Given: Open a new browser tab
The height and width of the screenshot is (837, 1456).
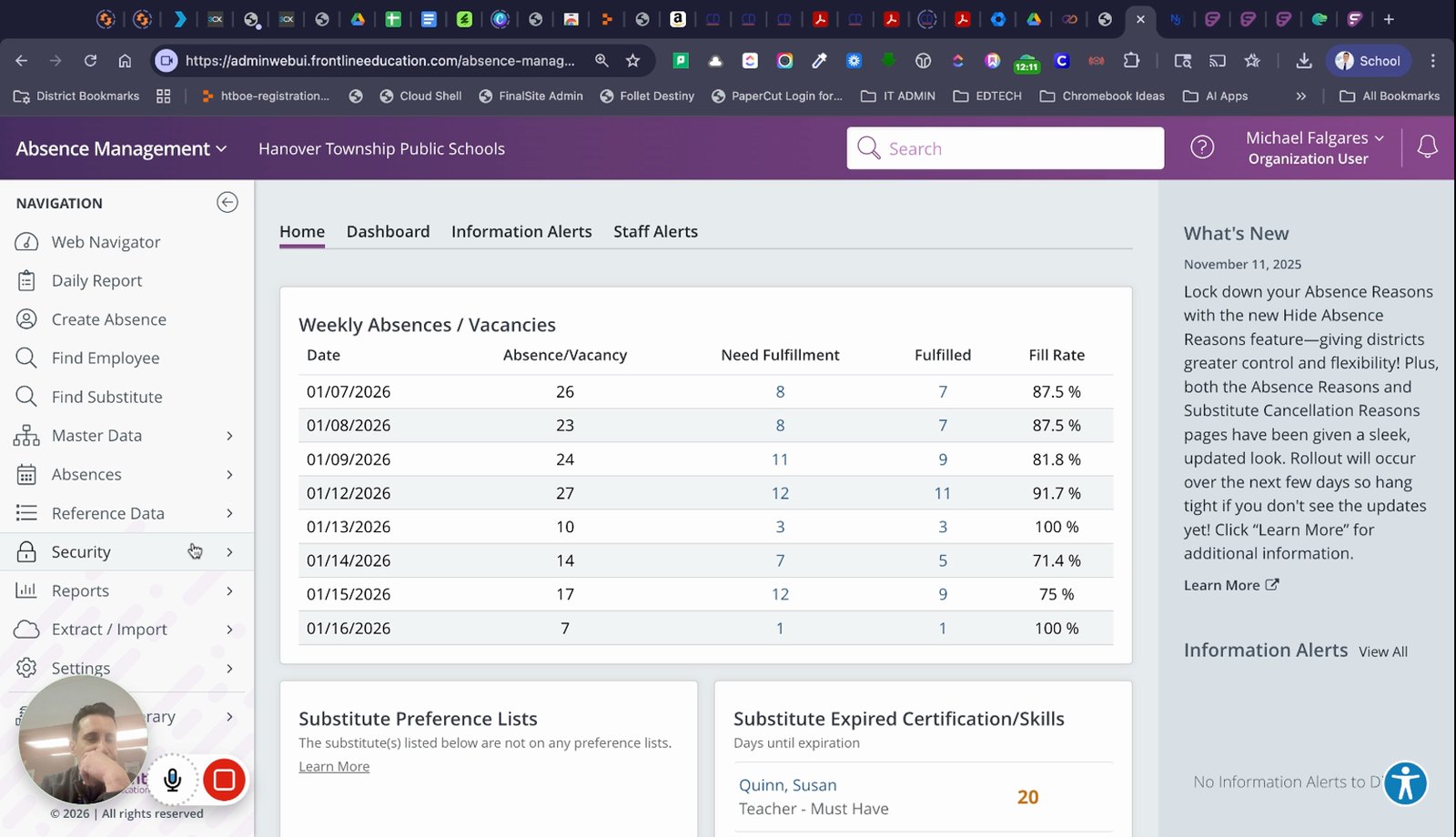Looking at the screenshot, I should pos(1389,19).
